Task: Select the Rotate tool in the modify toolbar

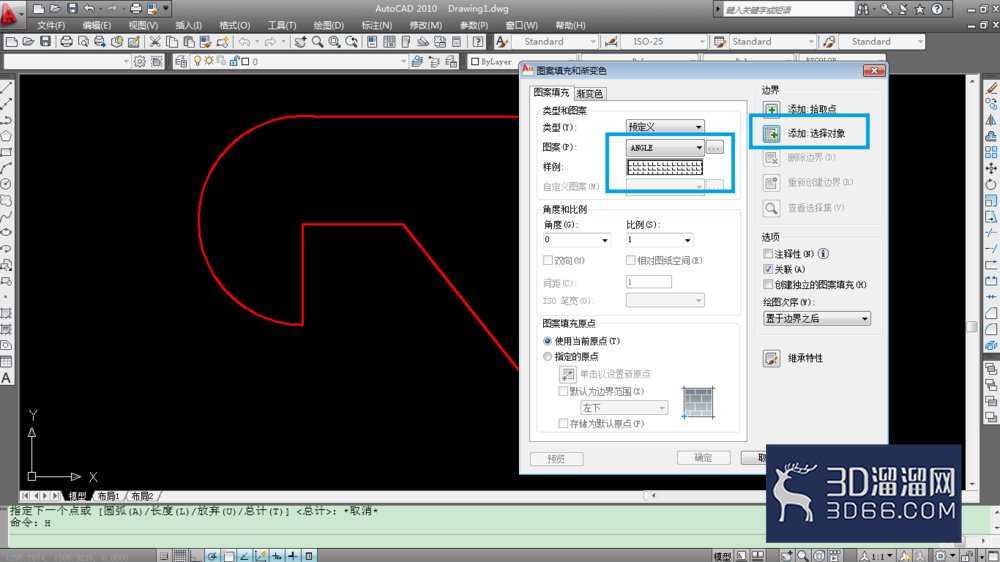Action: tap(991, 184)
